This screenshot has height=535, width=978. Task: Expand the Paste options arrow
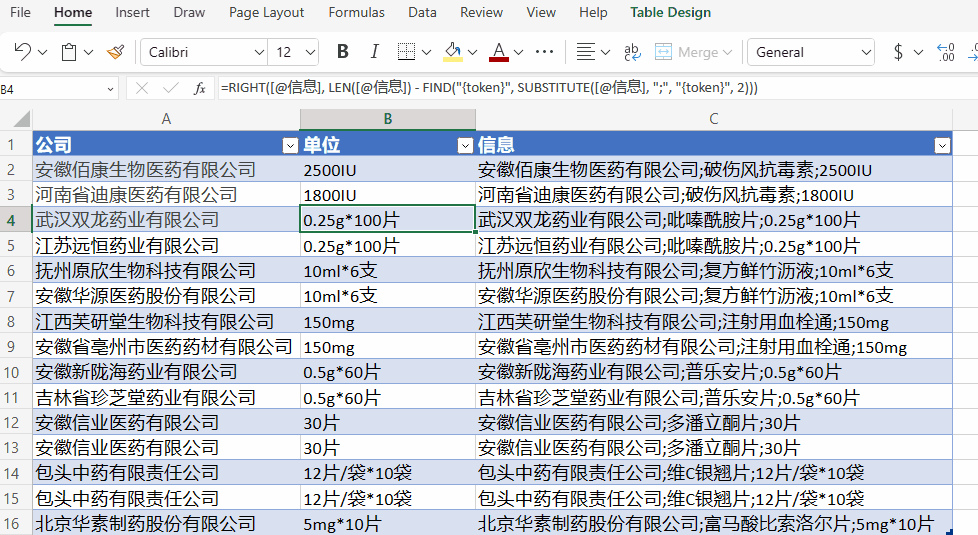89,52
